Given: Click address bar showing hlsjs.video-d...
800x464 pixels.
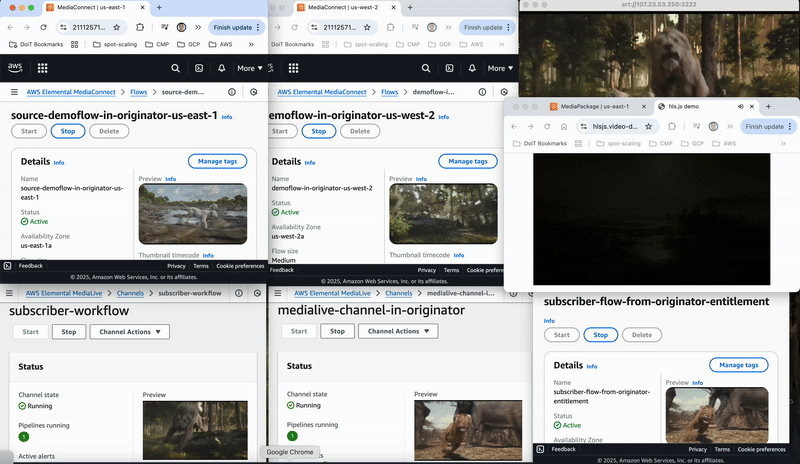Looking at the screenshot, I should pyautogui.click(x=617, y=127).
